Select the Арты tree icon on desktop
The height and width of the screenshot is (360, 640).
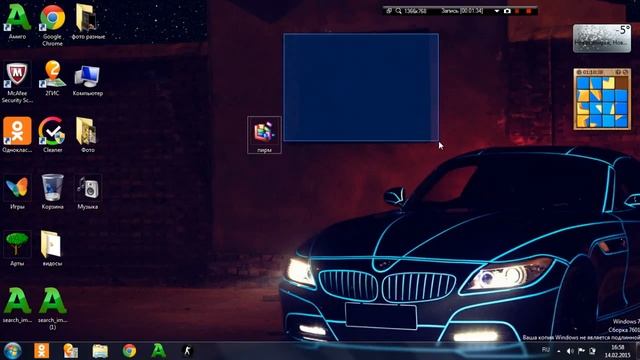17,248
